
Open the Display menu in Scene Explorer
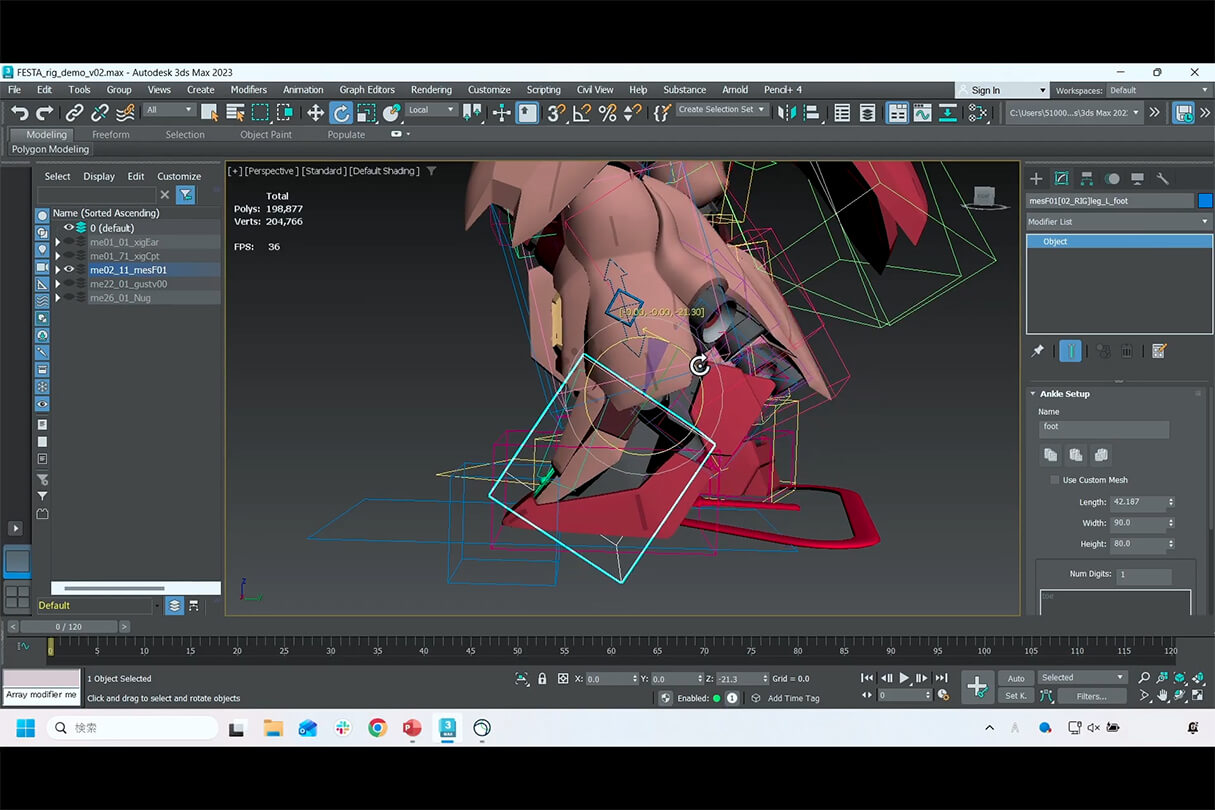[99, 176]
